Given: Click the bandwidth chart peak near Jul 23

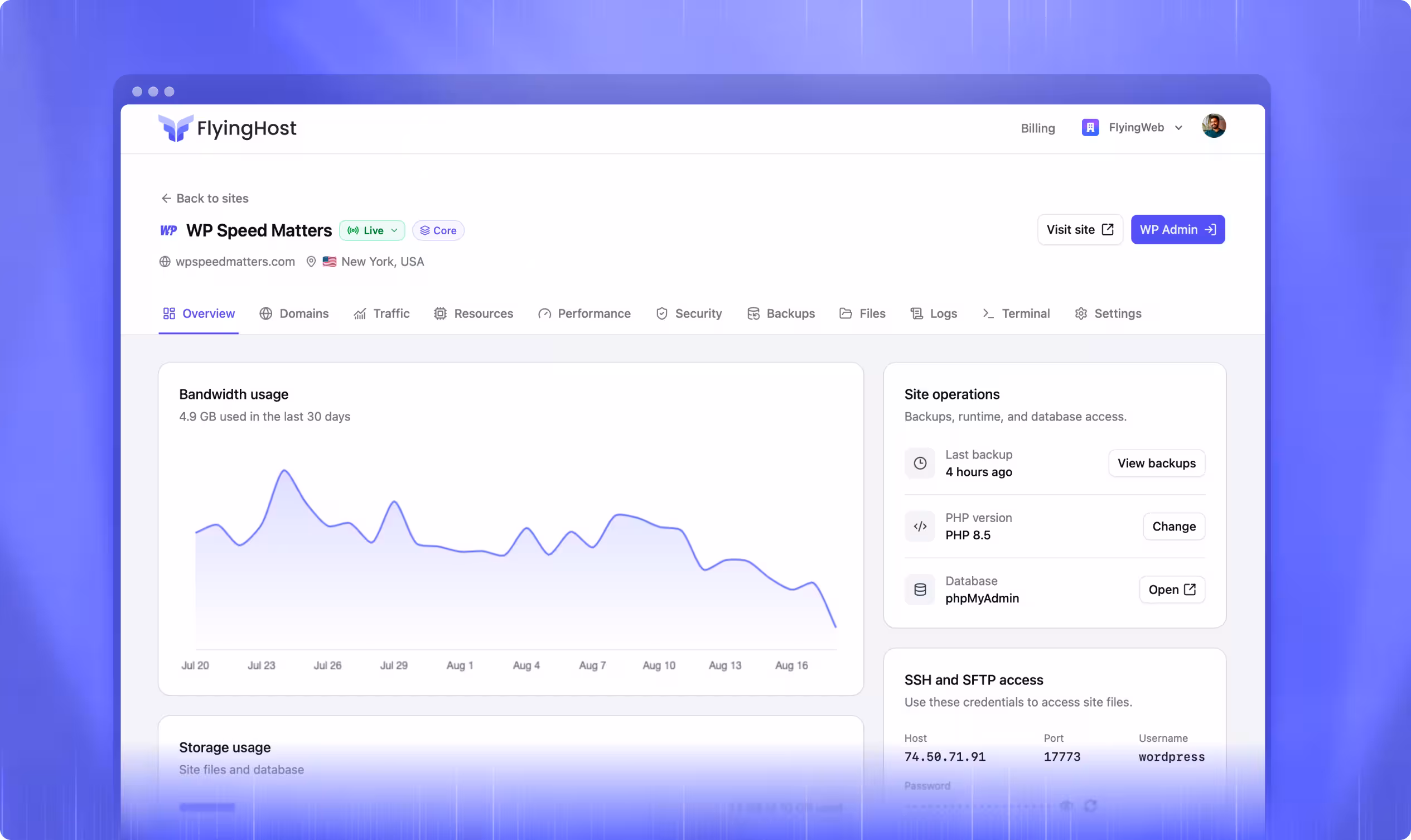Looking at the screenshot, I should 284,470.
